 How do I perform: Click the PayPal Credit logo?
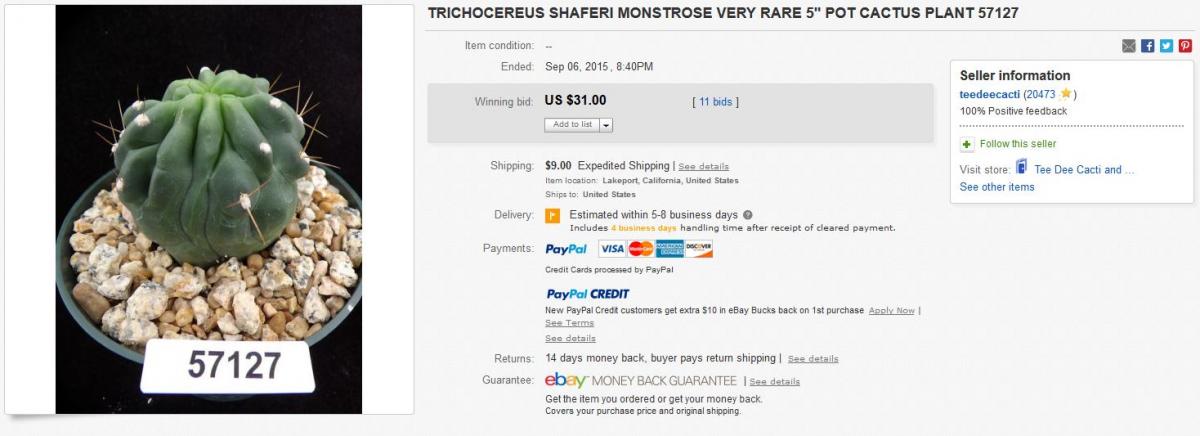[x=588, y=294]
